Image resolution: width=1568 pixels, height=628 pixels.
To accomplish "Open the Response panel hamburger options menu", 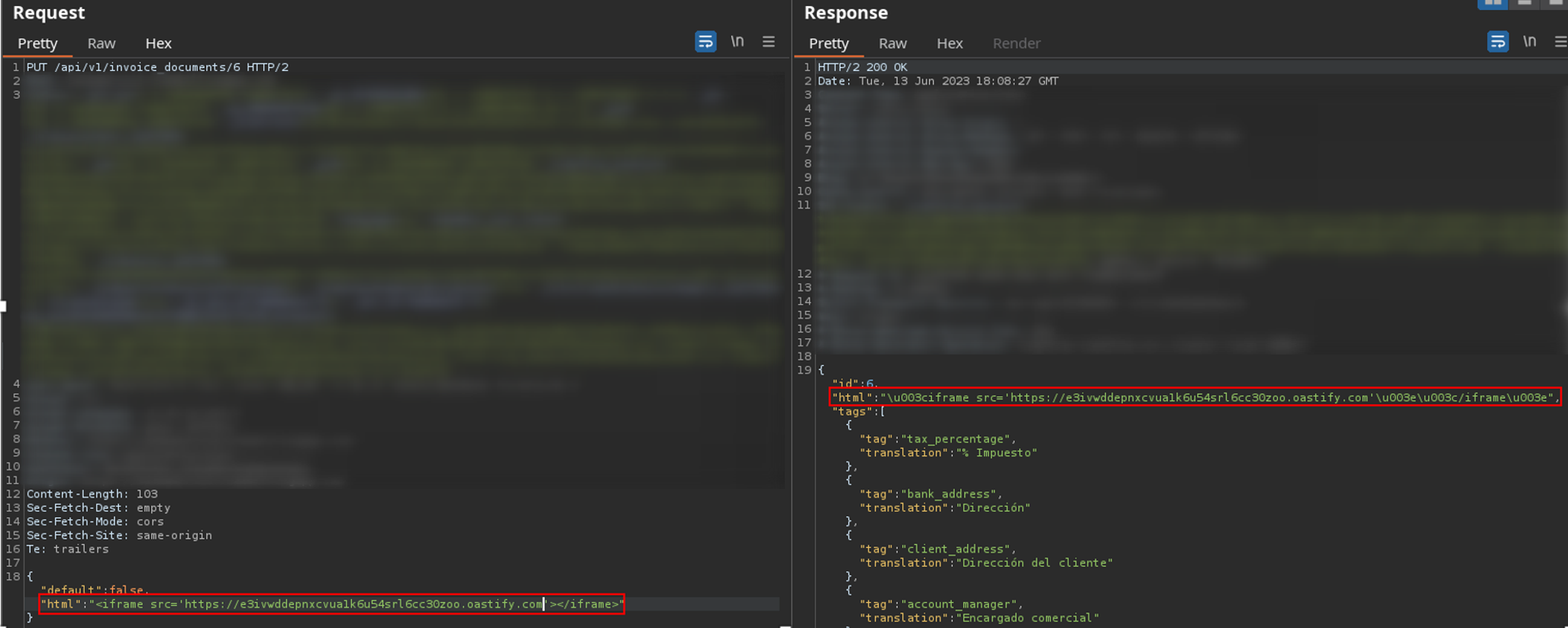I will pos(1560,42).
